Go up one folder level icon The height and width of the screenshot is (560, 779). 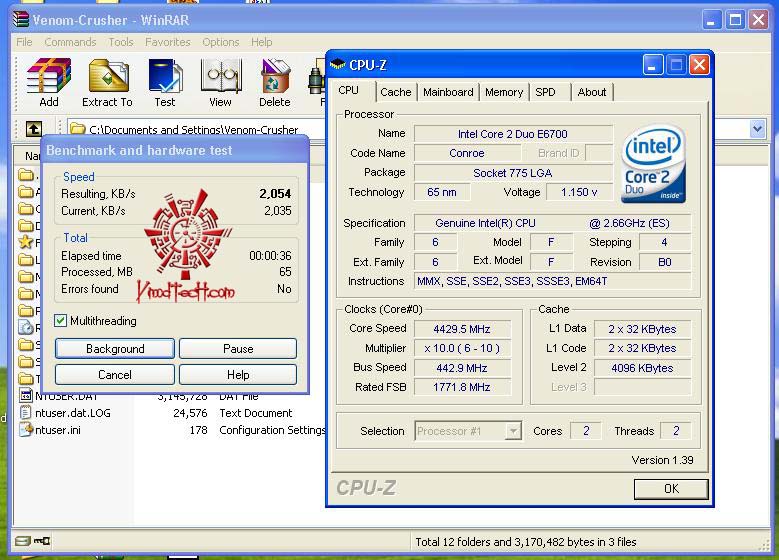pyautogui.click(x=34, y=129)
